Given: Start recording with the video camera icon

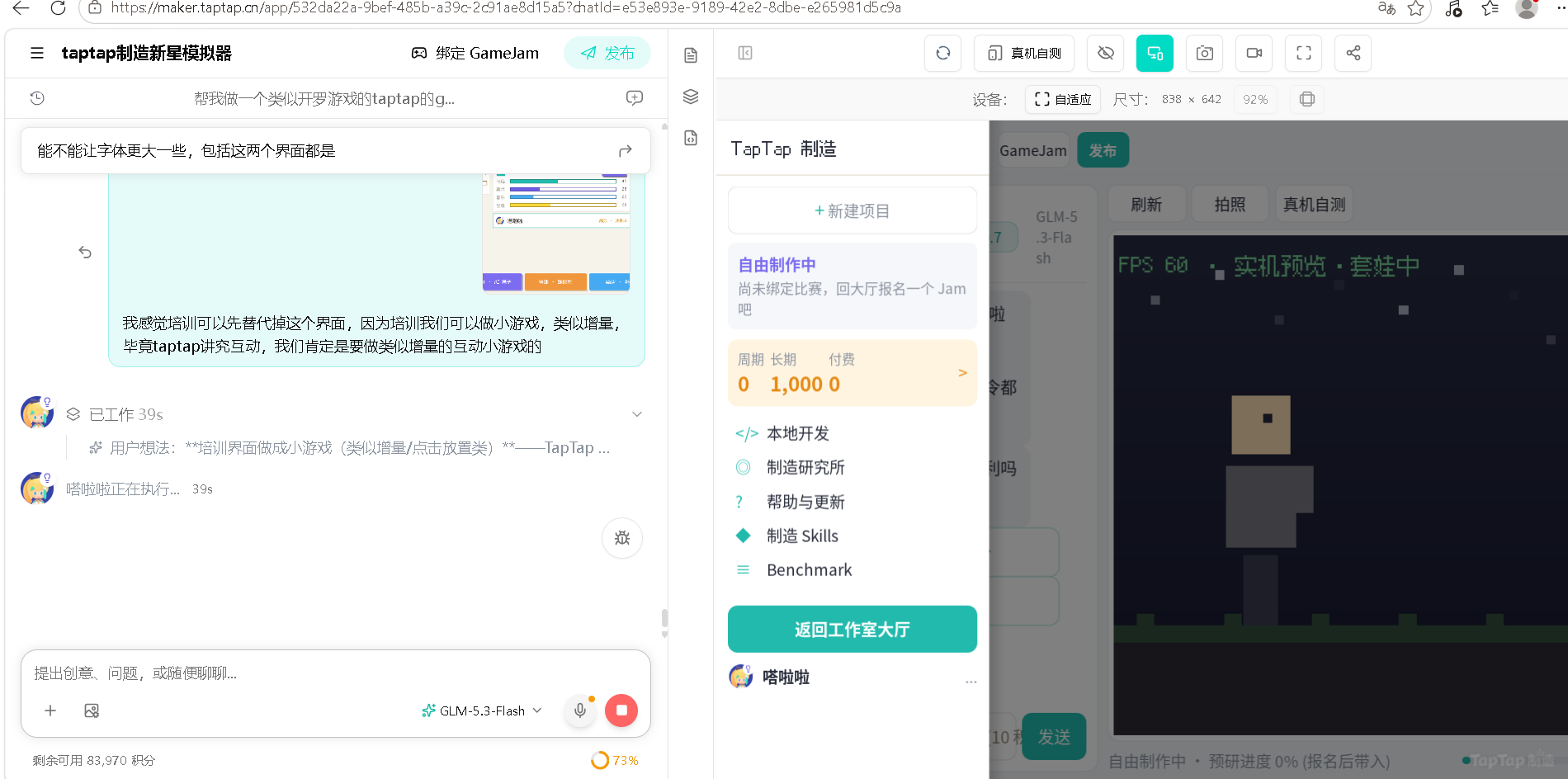Looking at the screenshot, I should (1254, 53).
